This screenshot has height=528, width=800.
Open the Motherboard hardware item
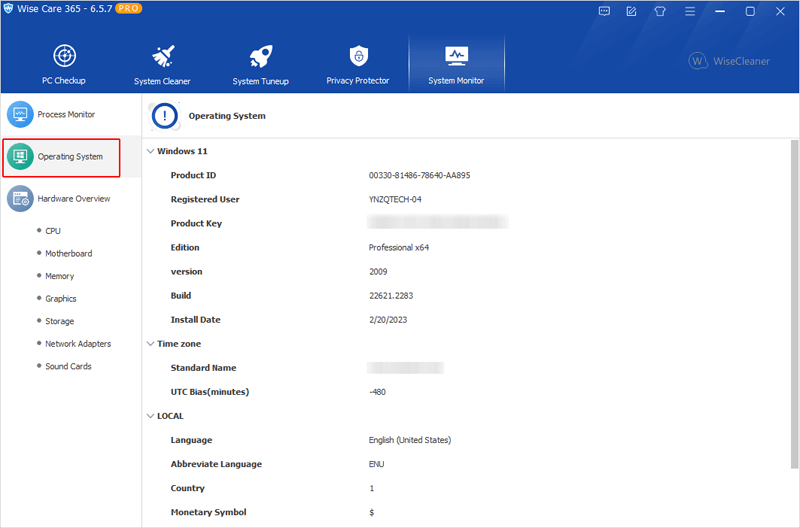pyautogui.click(x=69, y=254)
